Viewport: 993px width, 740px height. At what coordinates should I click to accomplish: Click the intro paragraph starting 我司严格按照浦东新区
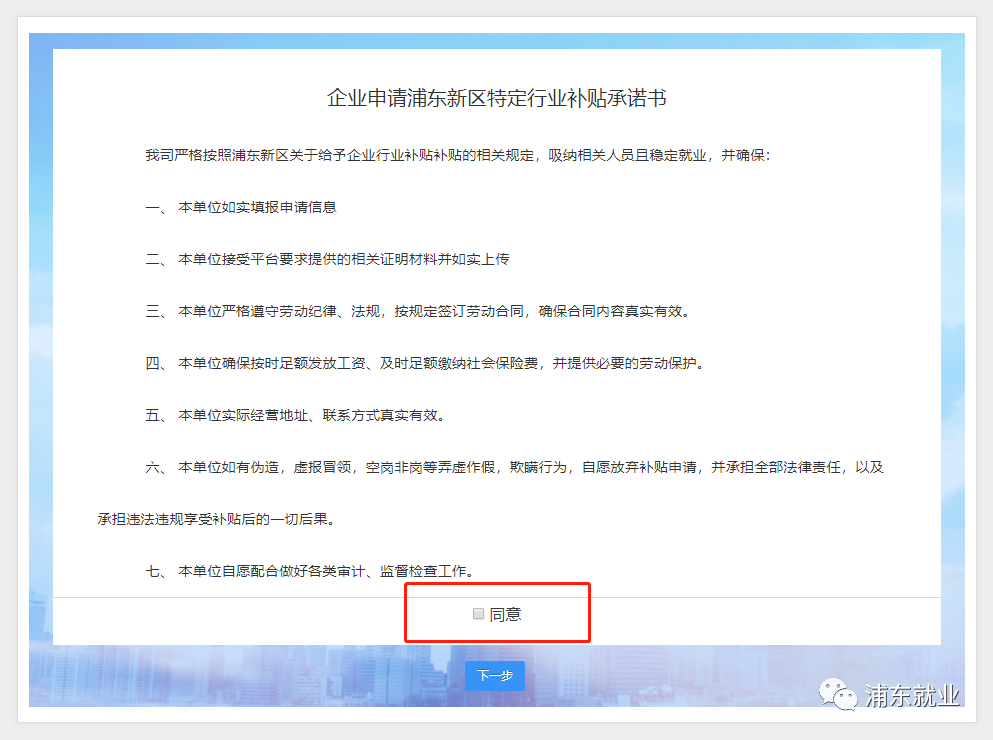pos(458,156)
